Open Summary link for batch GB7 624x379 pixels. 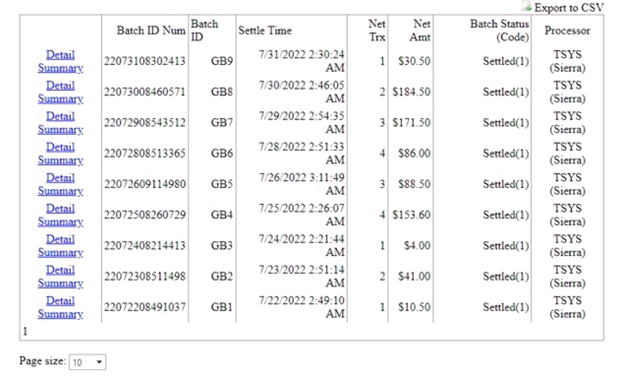point(60,129)
